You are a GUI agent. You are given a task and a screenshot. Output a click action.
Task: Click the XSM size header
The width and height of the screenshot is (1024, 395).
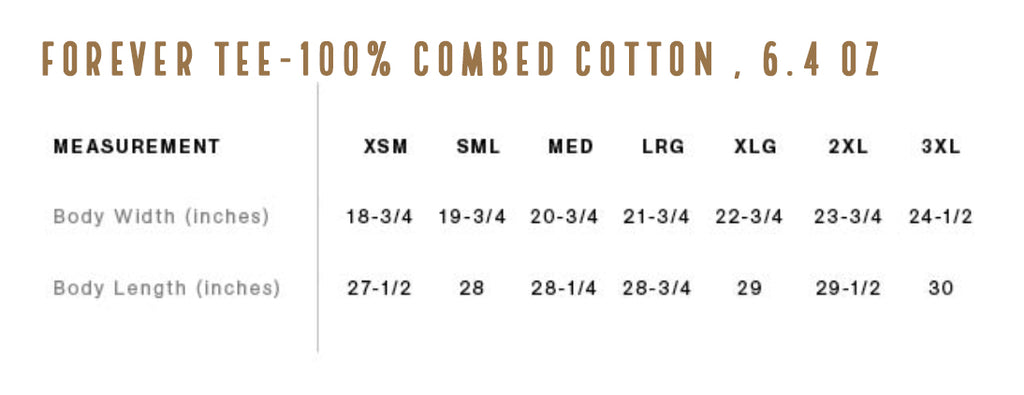point(386,147)
